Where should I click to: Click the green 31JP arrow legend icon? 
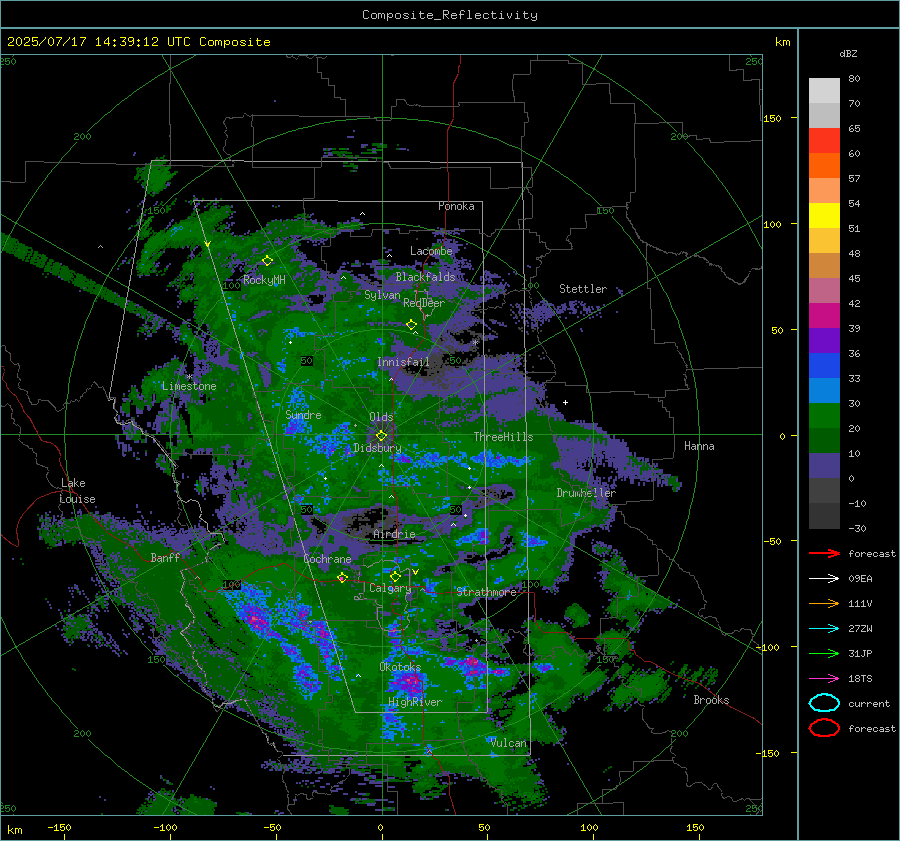tap(824, 653)
